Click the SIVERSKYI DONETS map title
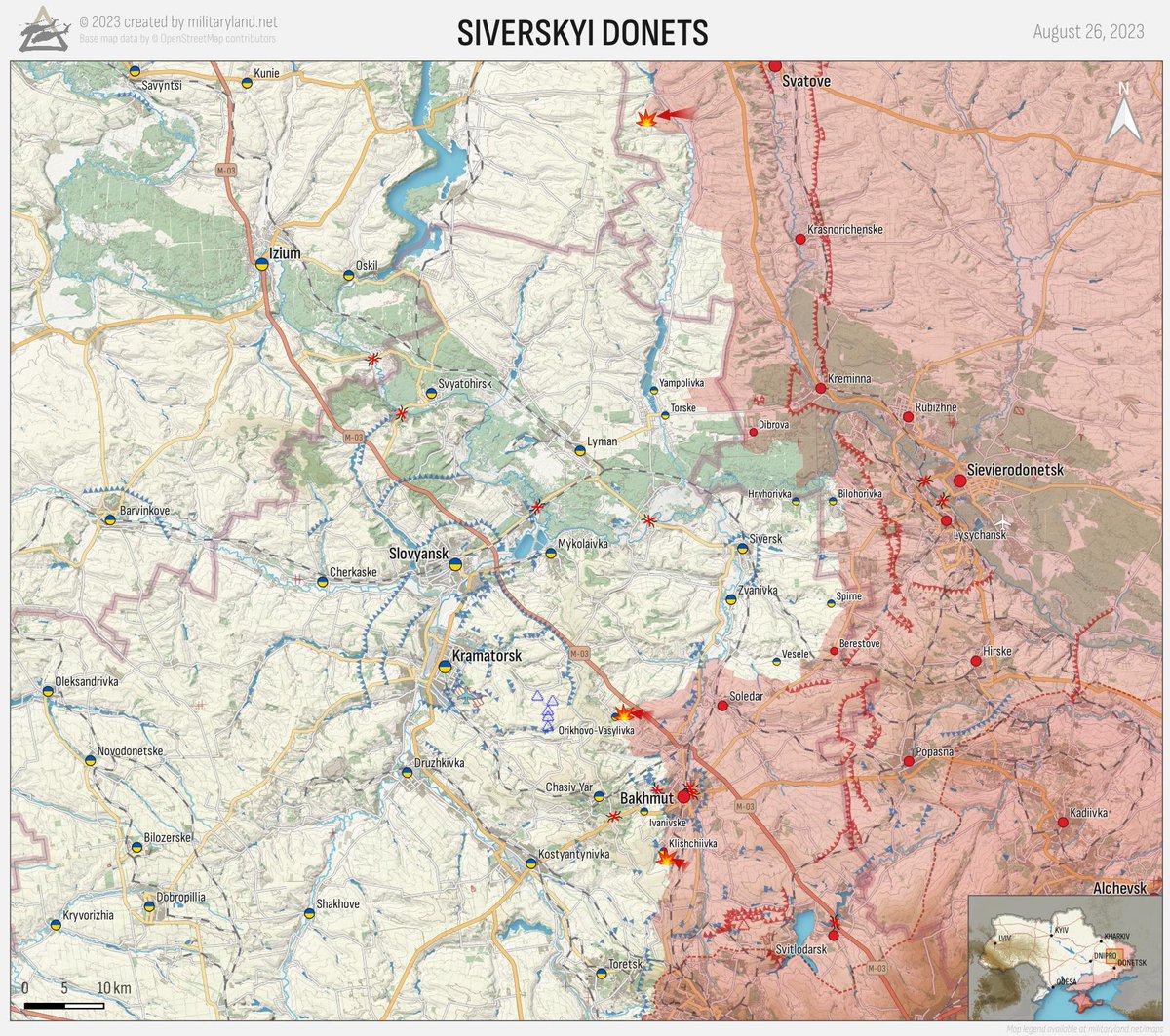 pos(583,33)
